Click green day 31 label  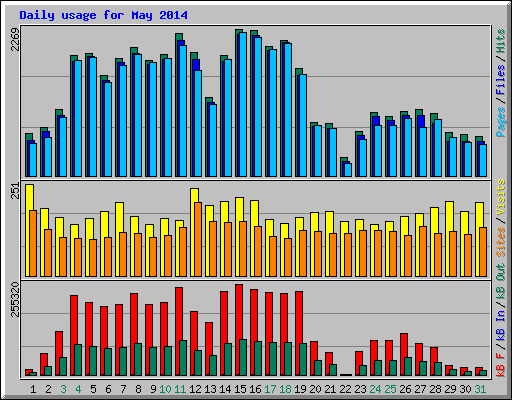point(480,389)
